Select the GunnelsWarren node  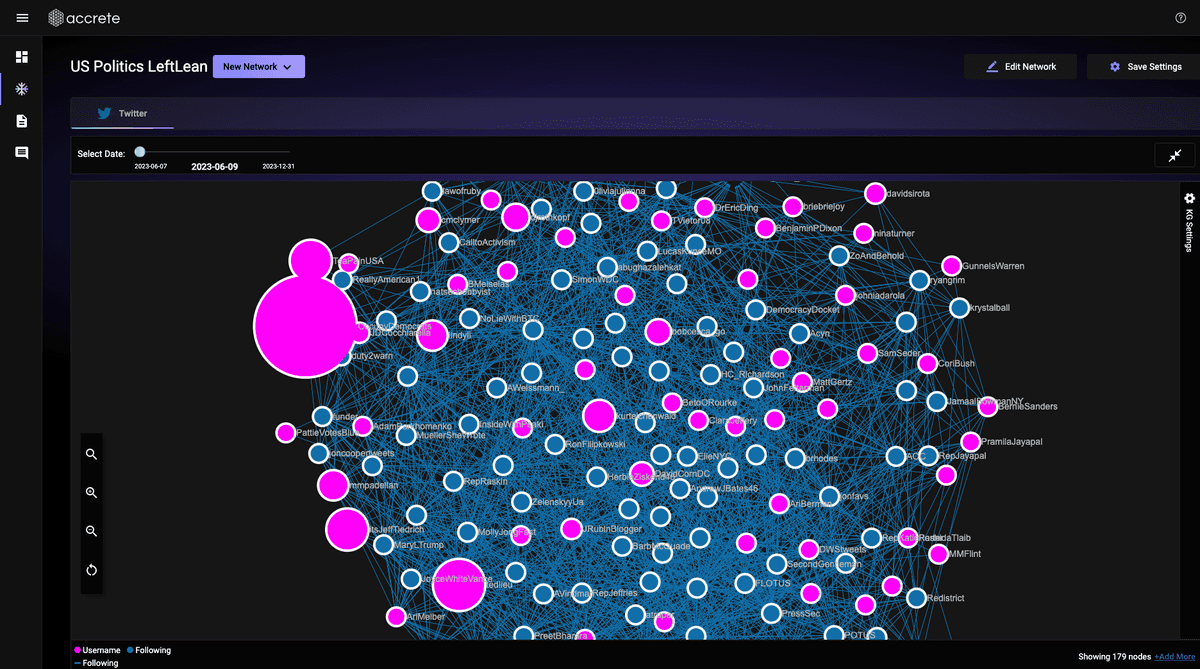click(951, 266)
